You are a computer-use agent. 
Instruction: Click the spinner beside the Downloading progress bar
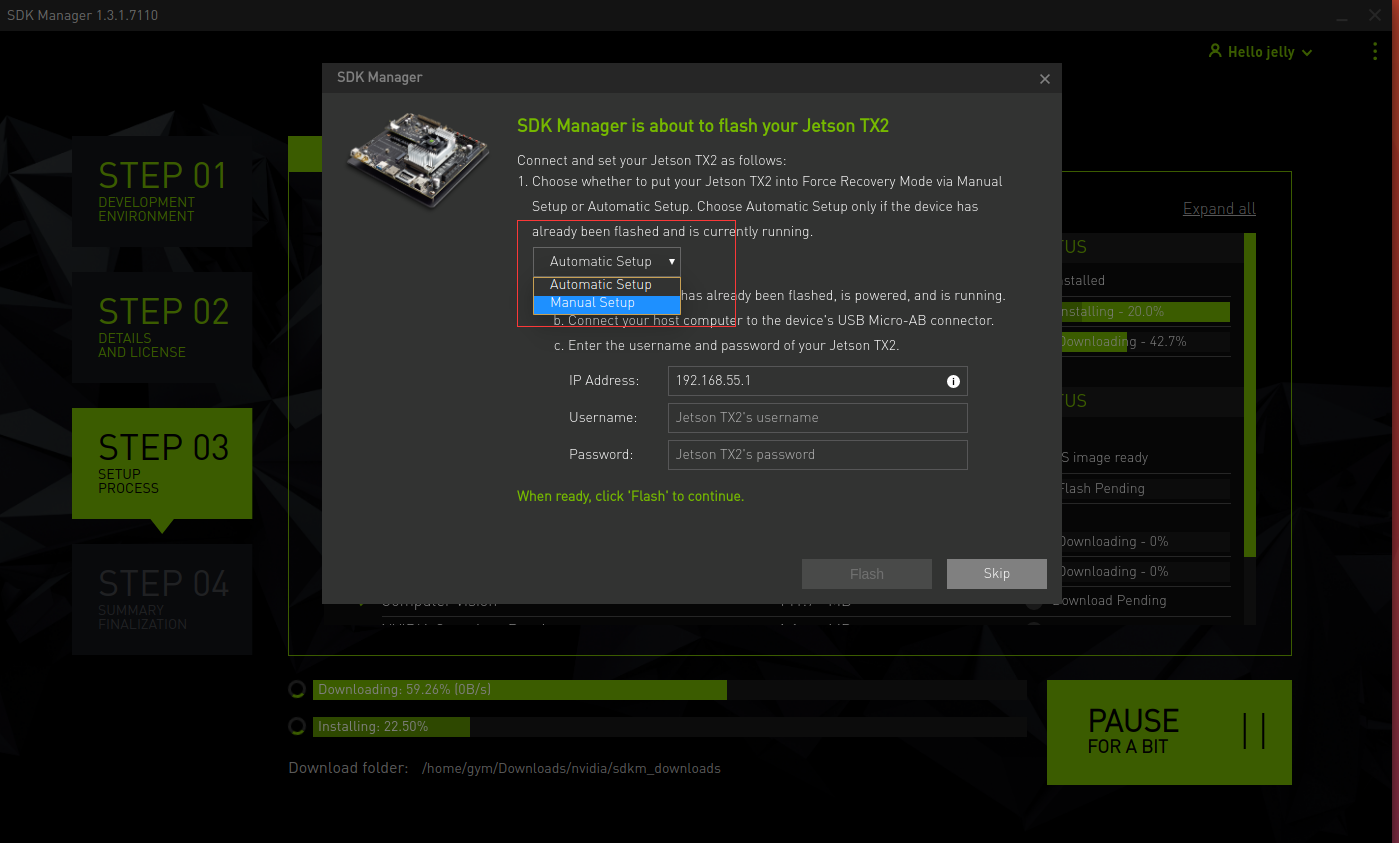click(297, 689)
